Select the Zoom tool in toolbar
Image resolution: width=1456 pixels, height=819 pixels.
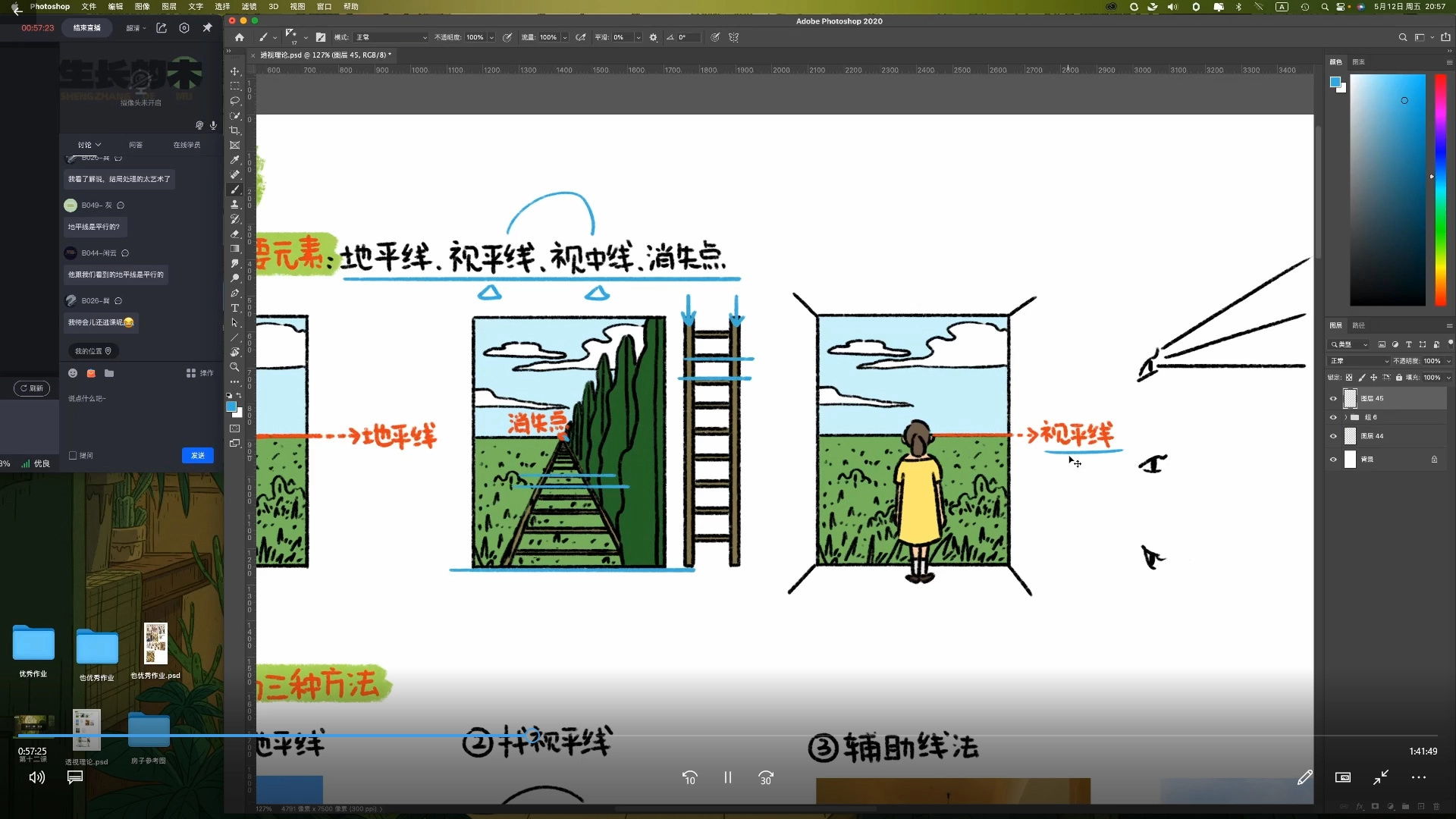coord(235,367)
